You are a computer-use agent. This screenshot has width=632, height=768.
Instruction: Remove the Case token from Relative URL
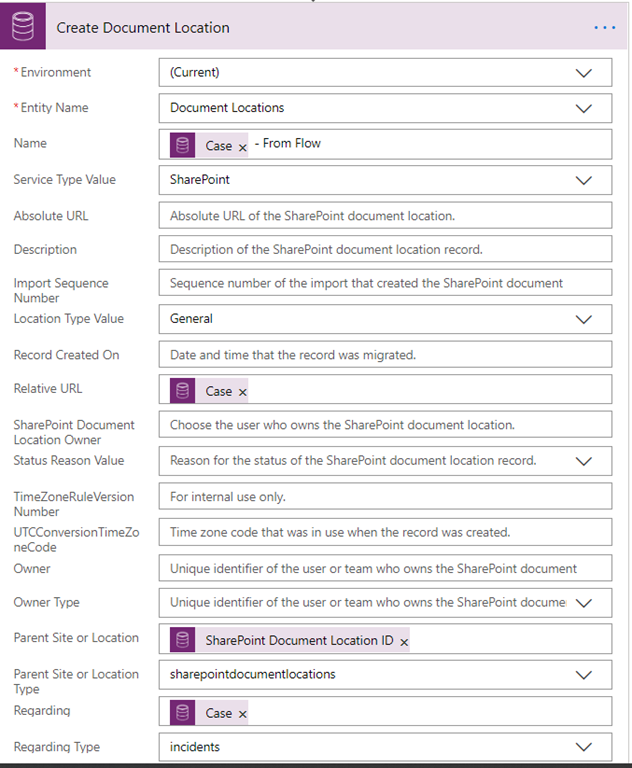(x=243, y=392)
